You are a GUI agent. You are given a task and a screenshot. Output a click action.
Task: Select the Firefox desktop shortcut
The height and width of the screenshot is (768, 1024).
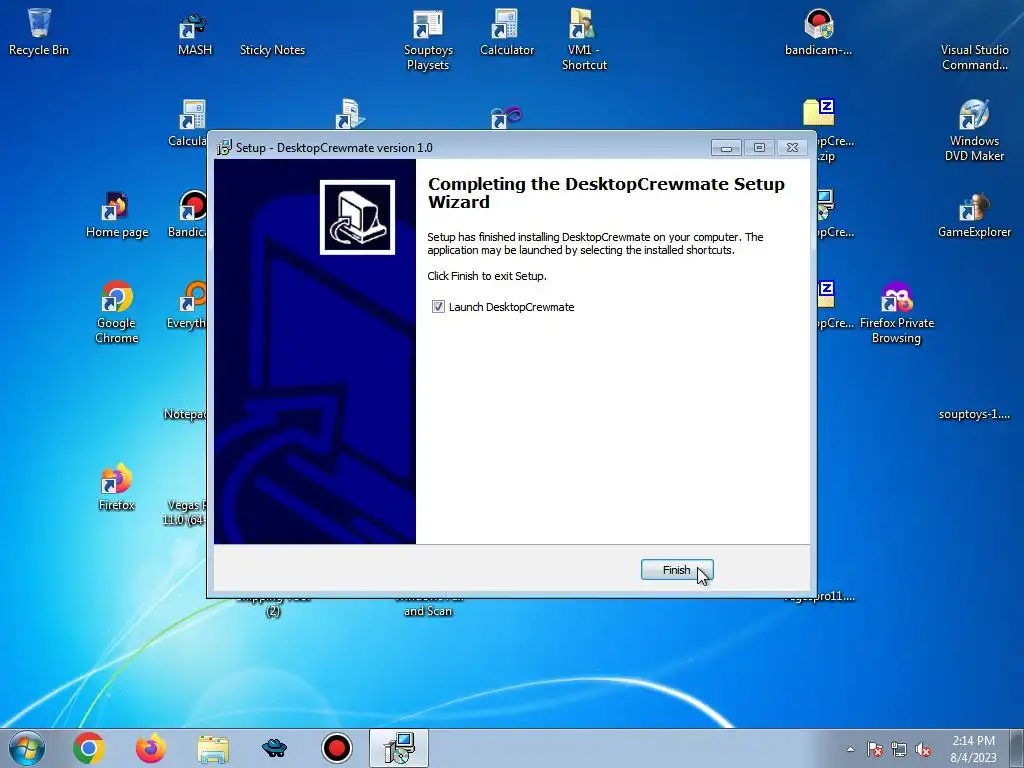pos(117,487)
